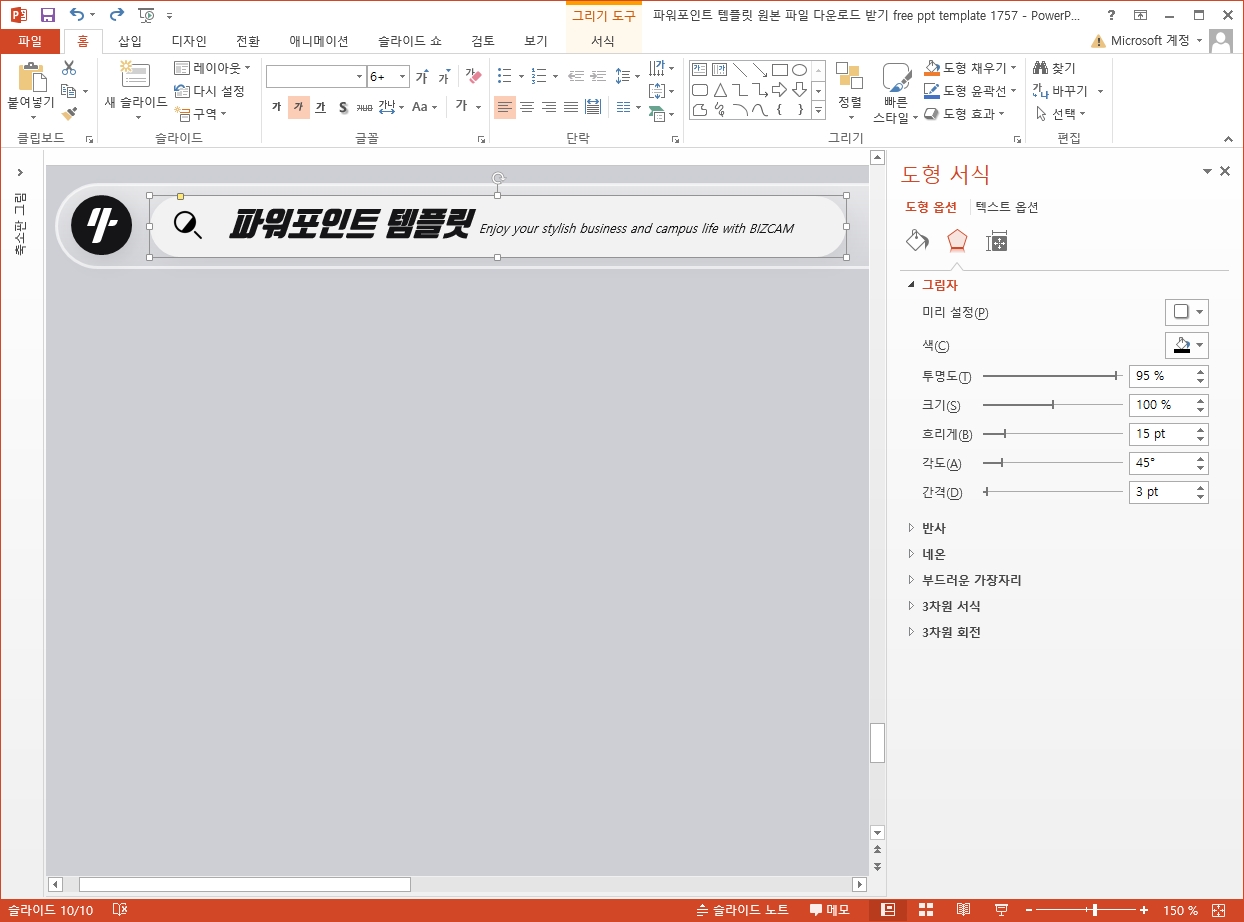Image resolution: width=1244 pixels, height=922 pixels.
Task: Click the 메모 comments button
Action: 830,910
